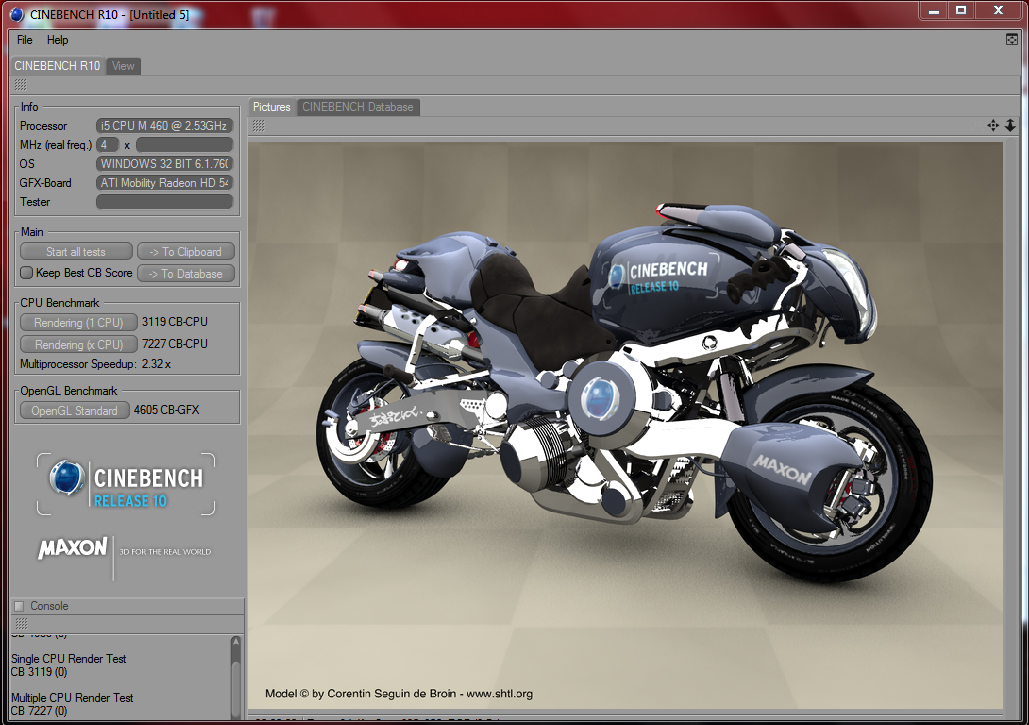
Task: Click the 3119 CB-CPU score text
Action: (x=175, y=322)
